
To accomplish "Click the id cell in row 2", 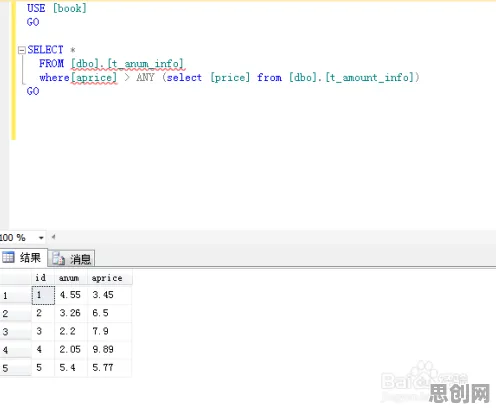I will (x=43, y=313).
